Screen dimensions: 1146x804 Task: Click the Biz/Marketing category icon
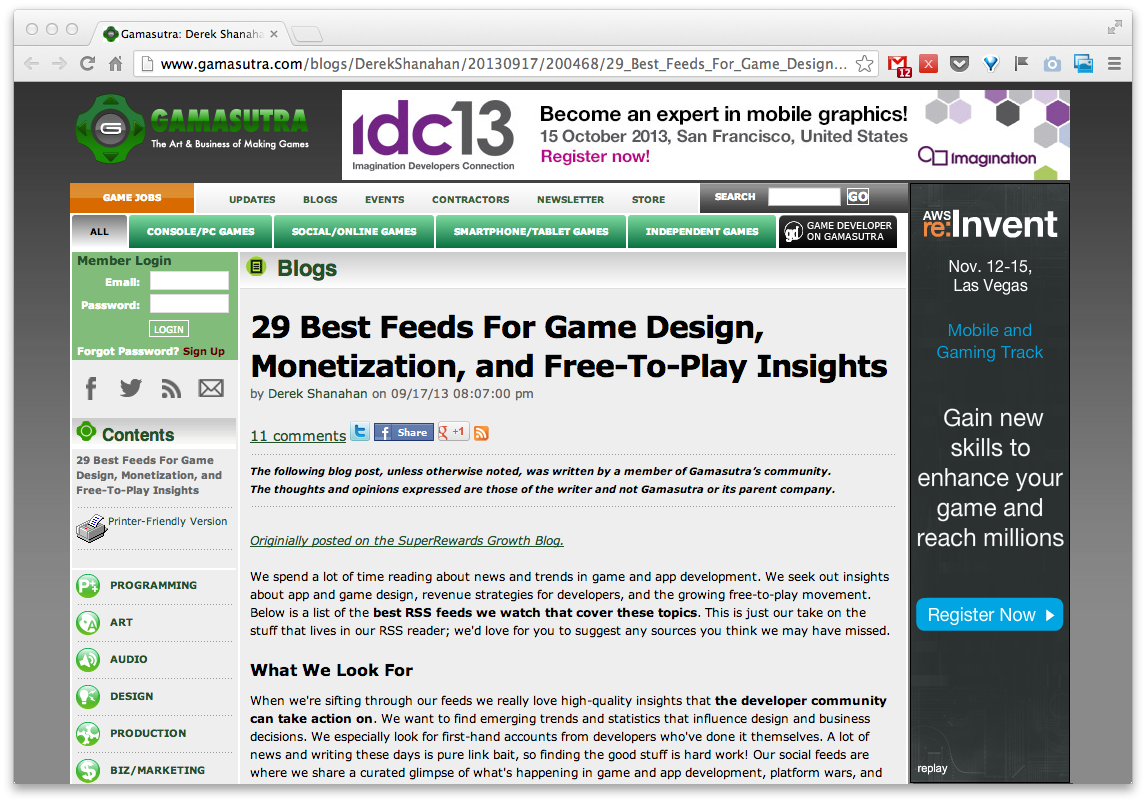click(88, 770)
